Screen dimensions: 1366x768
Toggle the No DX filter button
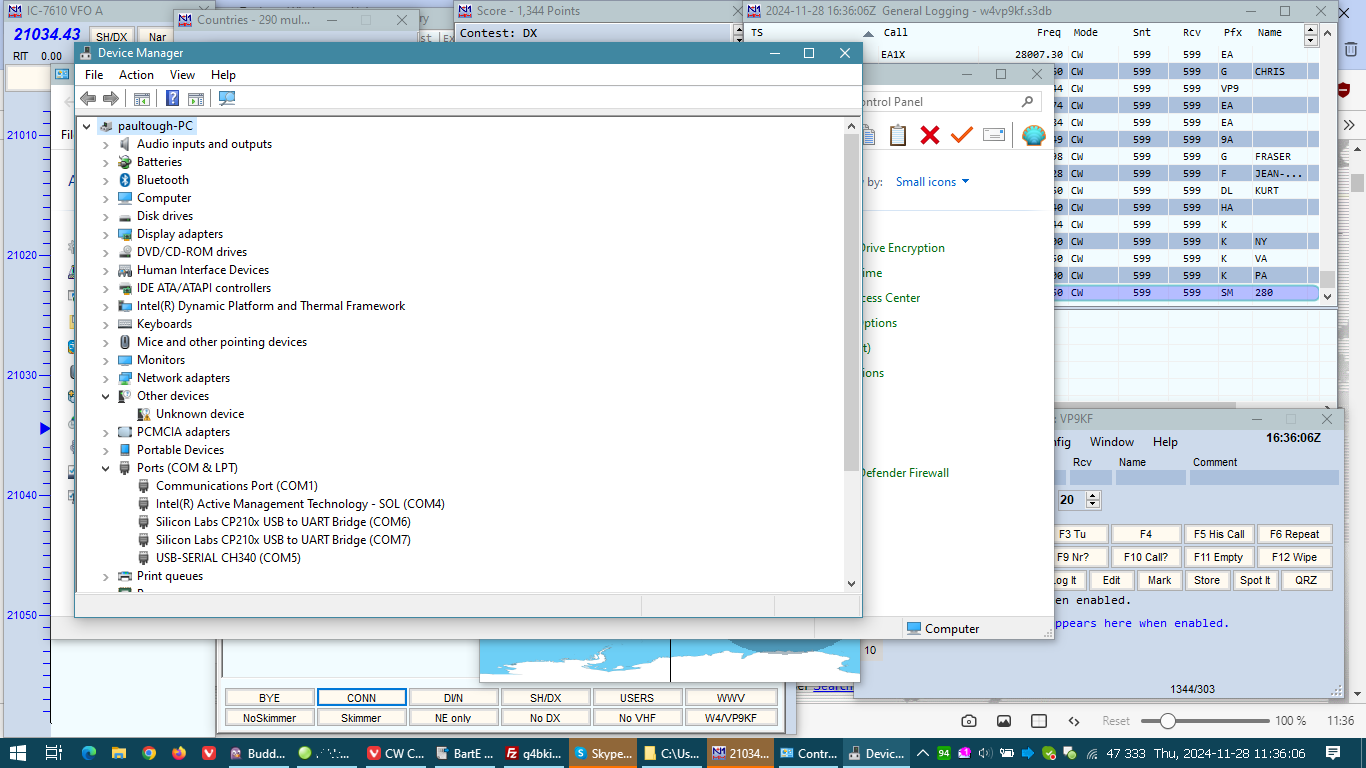[x=545, y=718]
